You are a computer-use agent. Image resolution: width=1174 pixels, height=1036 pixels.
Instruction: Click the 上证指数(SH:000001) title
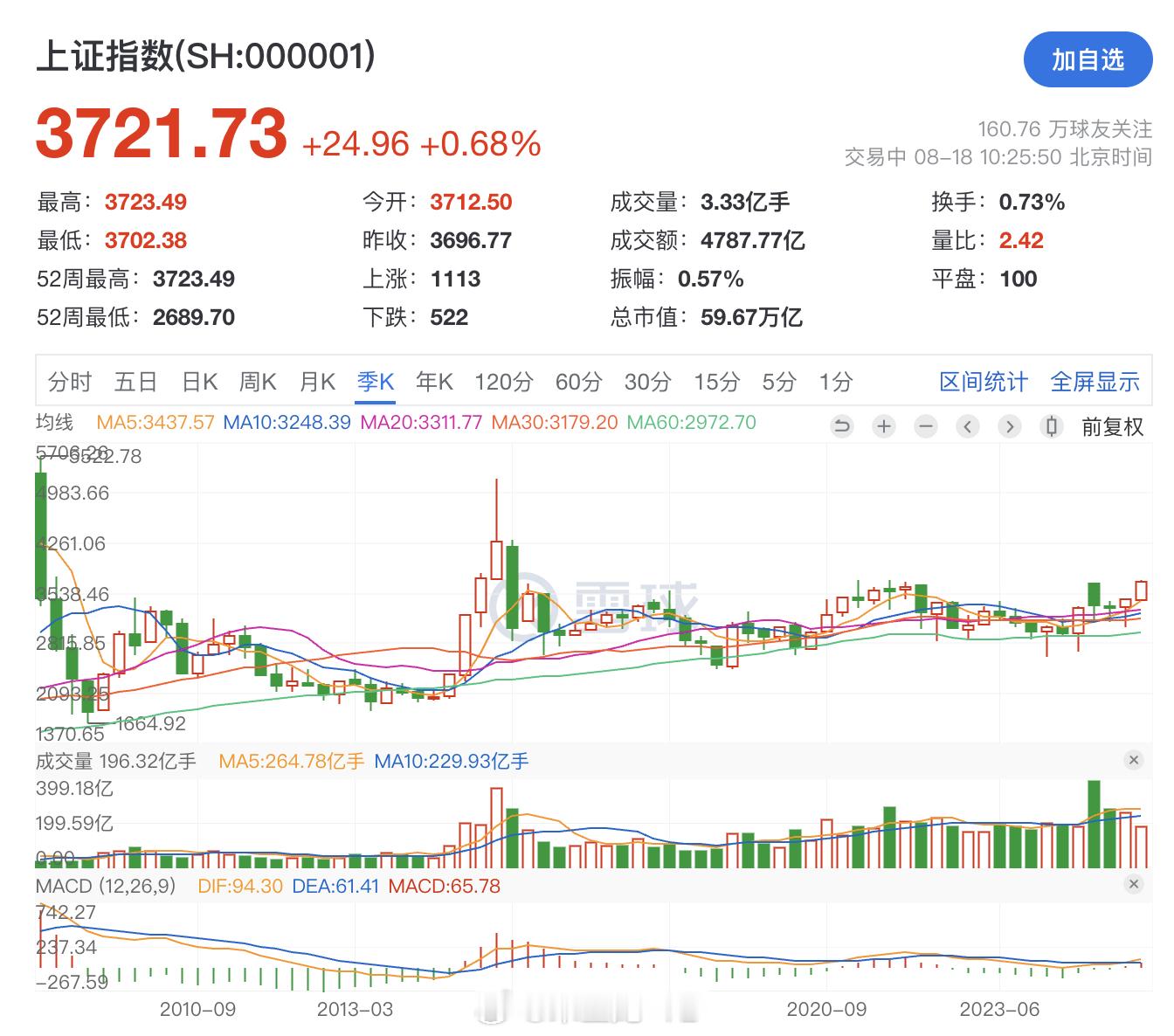(x=206, y=56)
